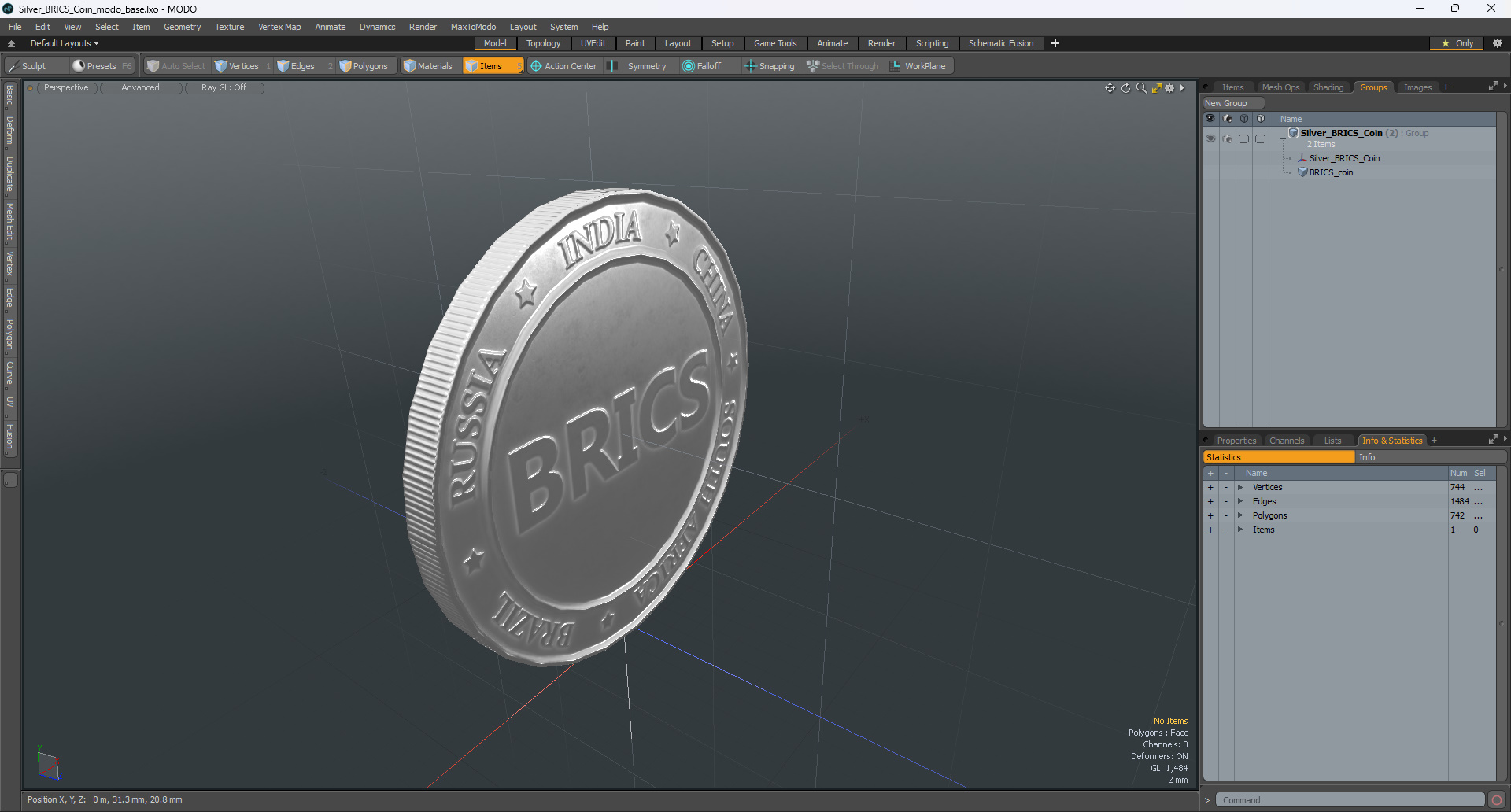Toggle Select Through

tap(843, 66)
